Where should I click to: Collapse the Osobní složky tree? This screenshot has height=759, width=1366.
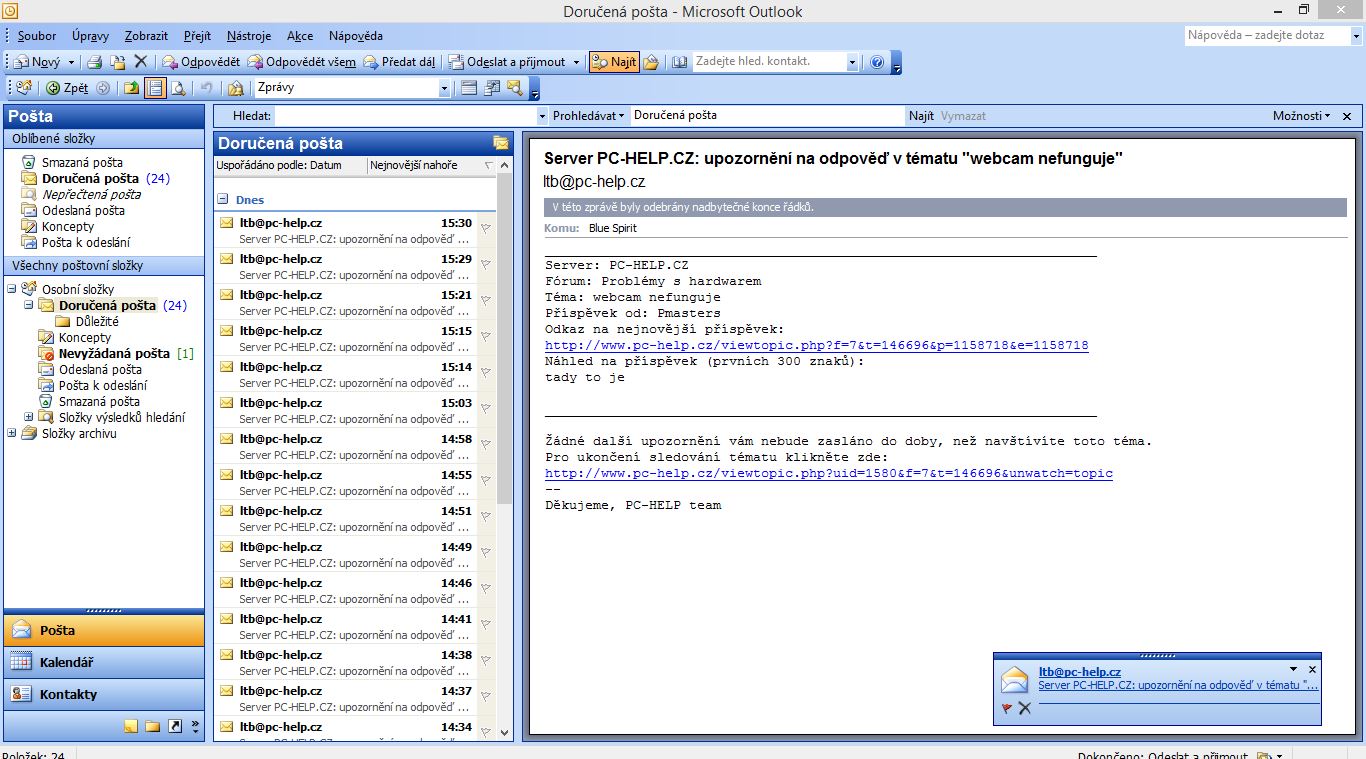[12, 289]
